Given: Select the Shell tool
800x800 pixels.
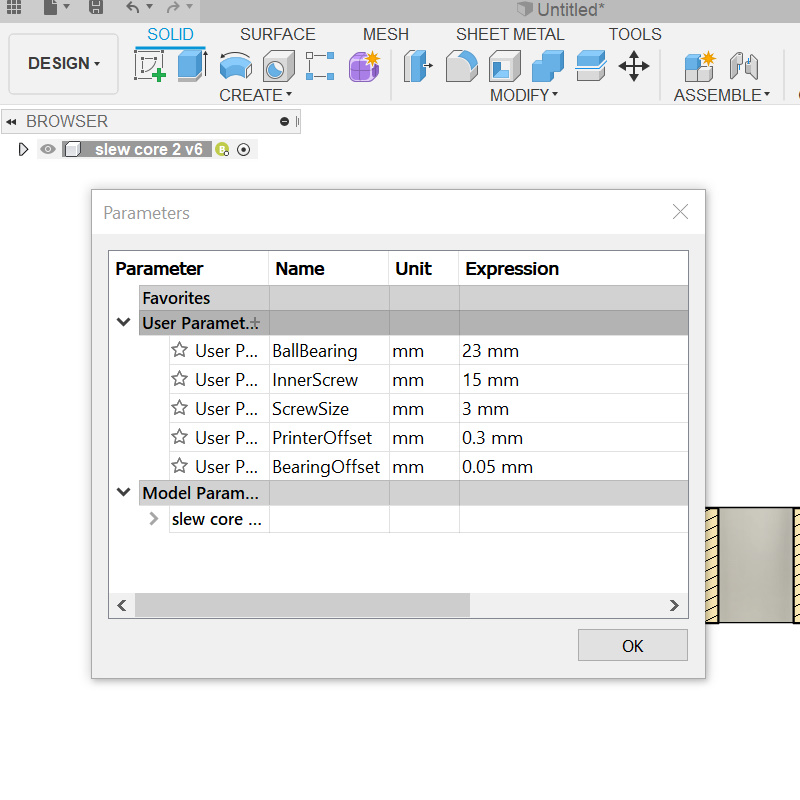Looking at the screenshot, I should 505,66.
